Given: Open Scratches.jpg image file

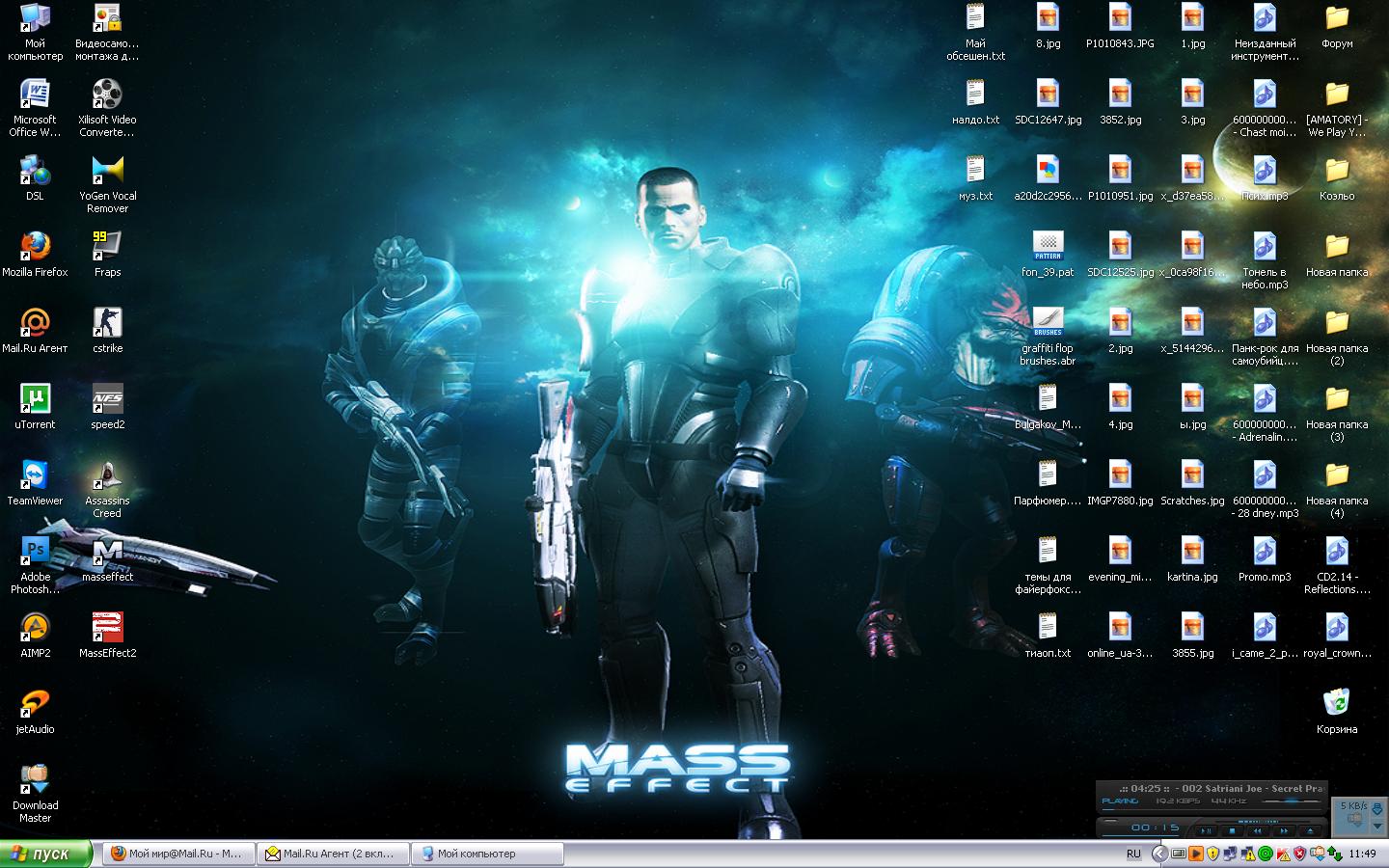Looking at the screenshot, I should point(1192,482).
